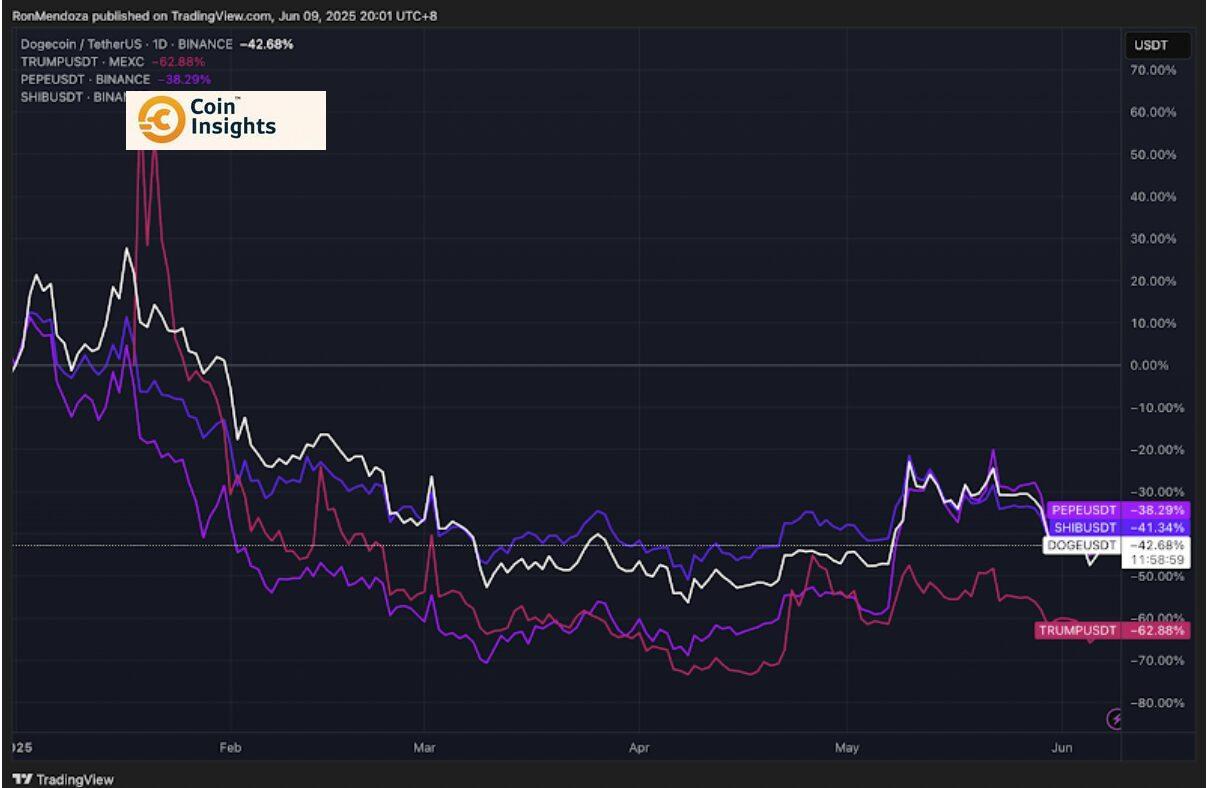Click the SHIBUSDT -41.34% price label
Image resolution: width=1210 pixels, height=788 pixels.
click(1118, 527)
